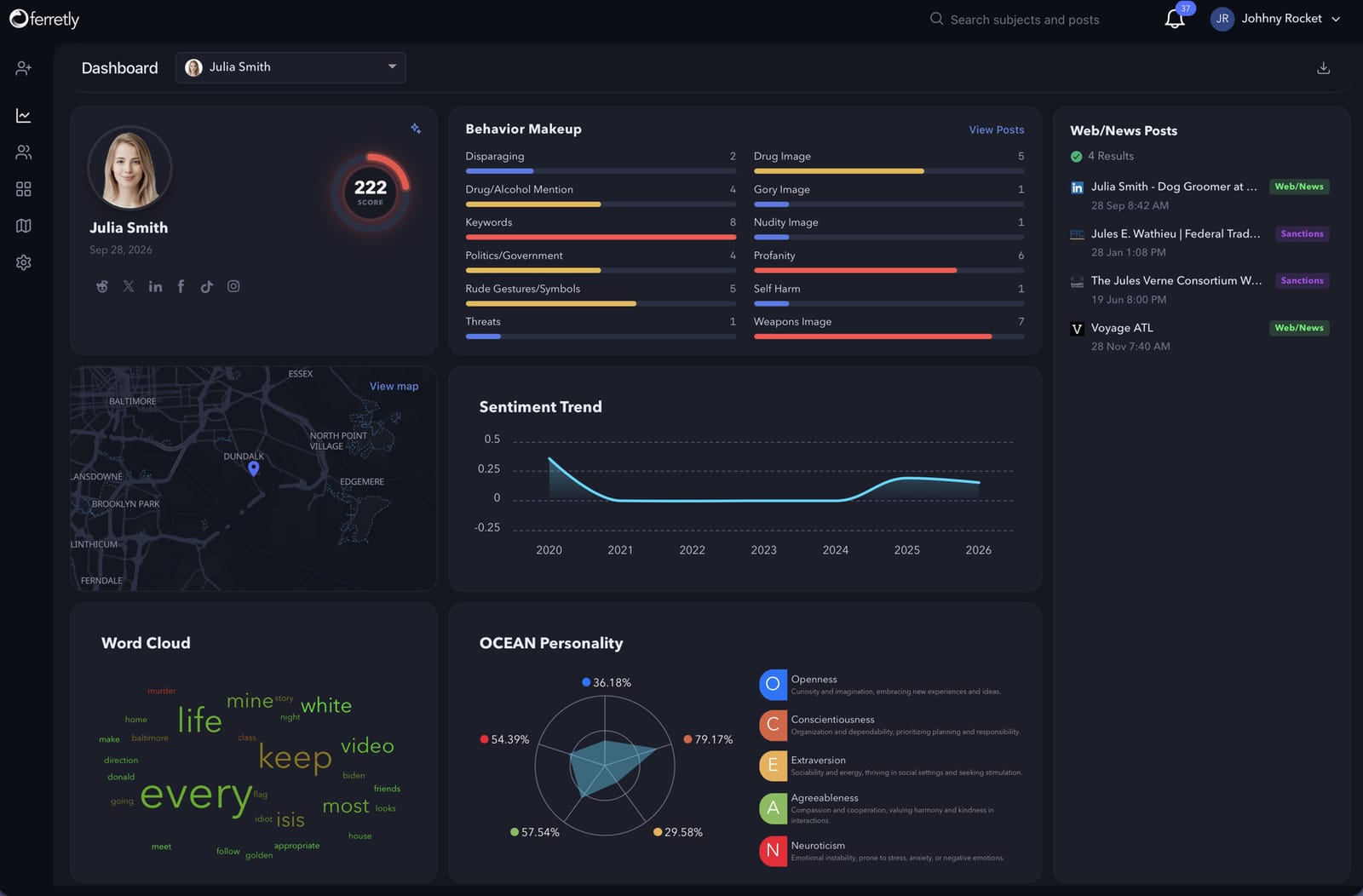Open the add subject sidebar icon
The image size is (1363, 896).
[24, 68]
